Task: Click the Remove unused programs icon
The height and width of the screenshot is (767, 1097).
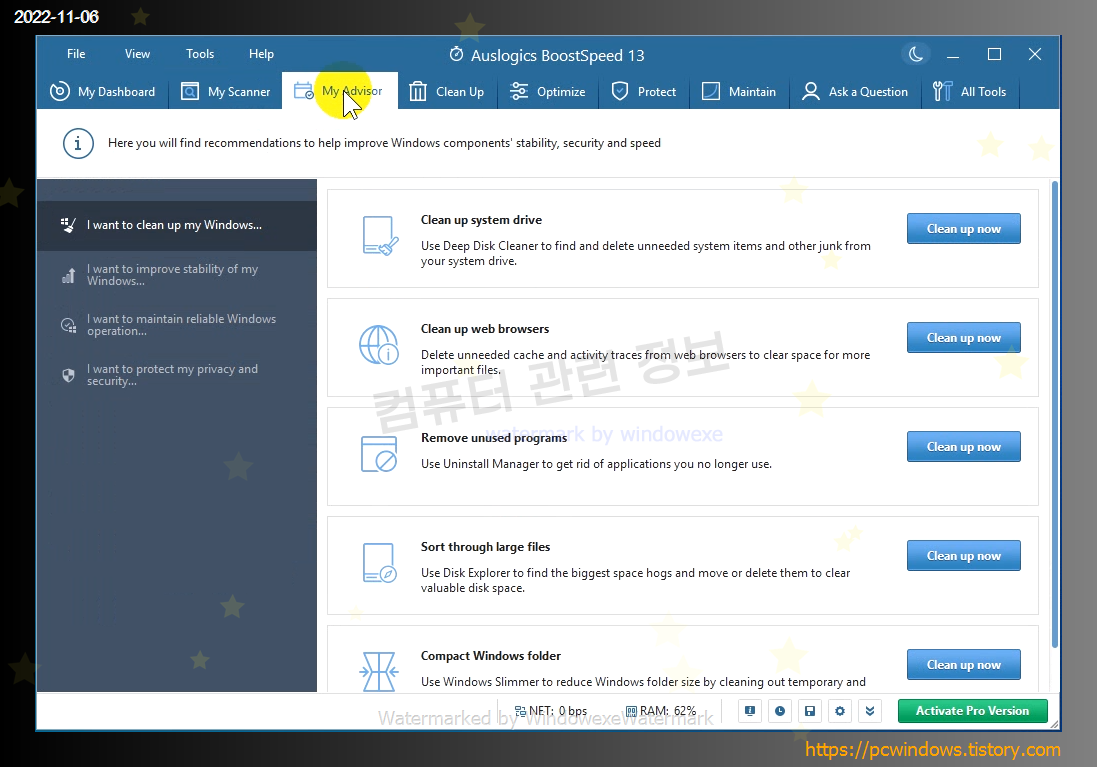Action: tap(378, 453)
